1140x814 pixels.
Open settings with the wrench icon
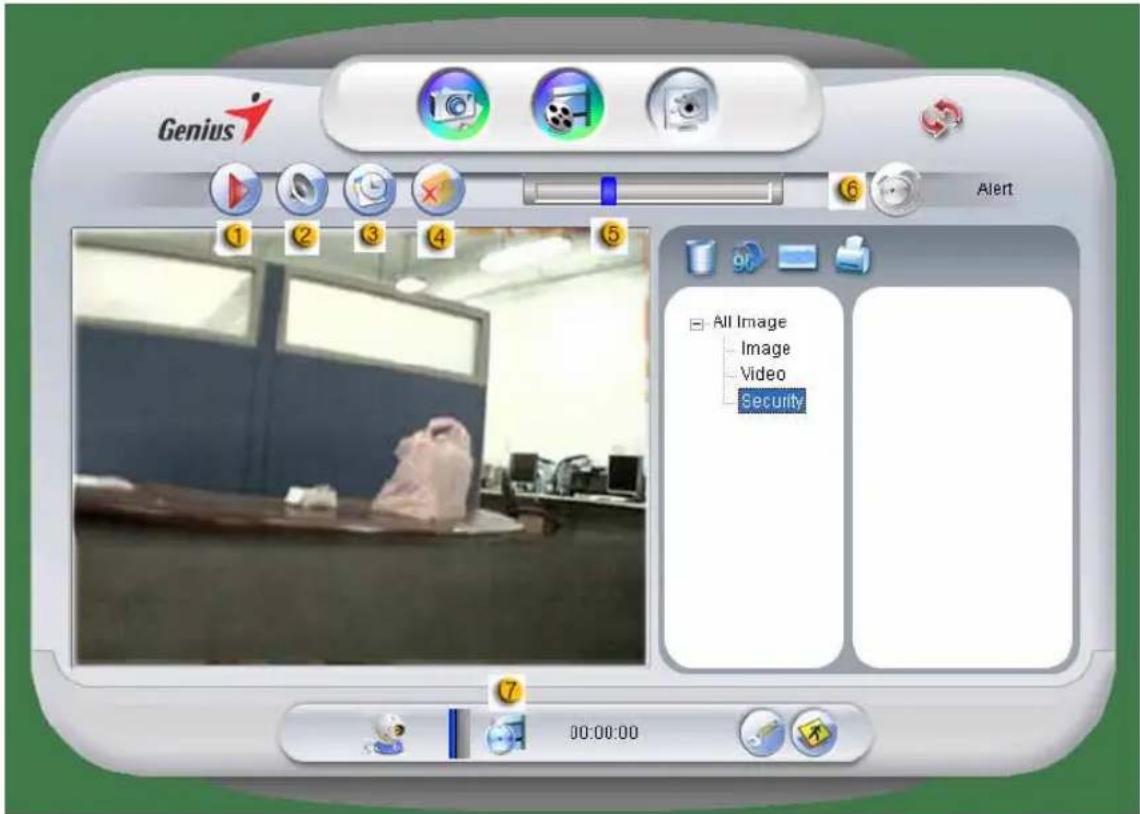point(762,733)
